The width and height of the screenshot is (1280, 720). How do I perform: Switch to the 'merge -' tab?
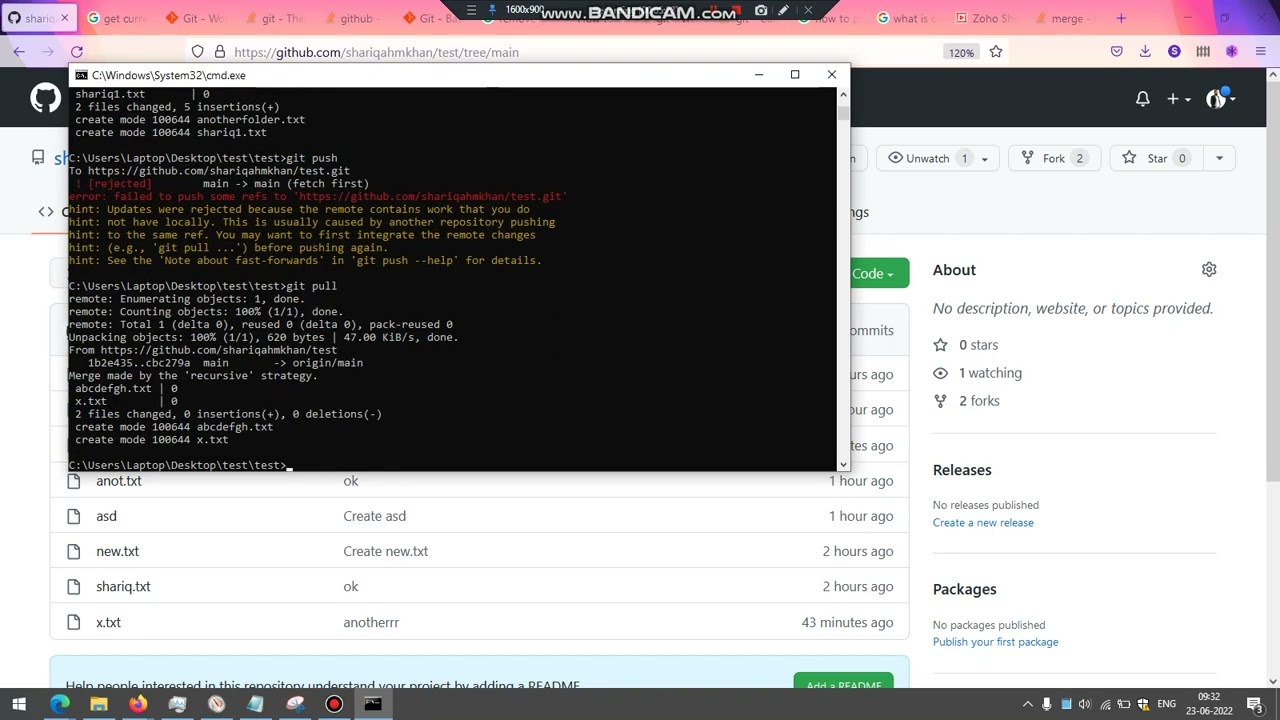coord(1062,18)
